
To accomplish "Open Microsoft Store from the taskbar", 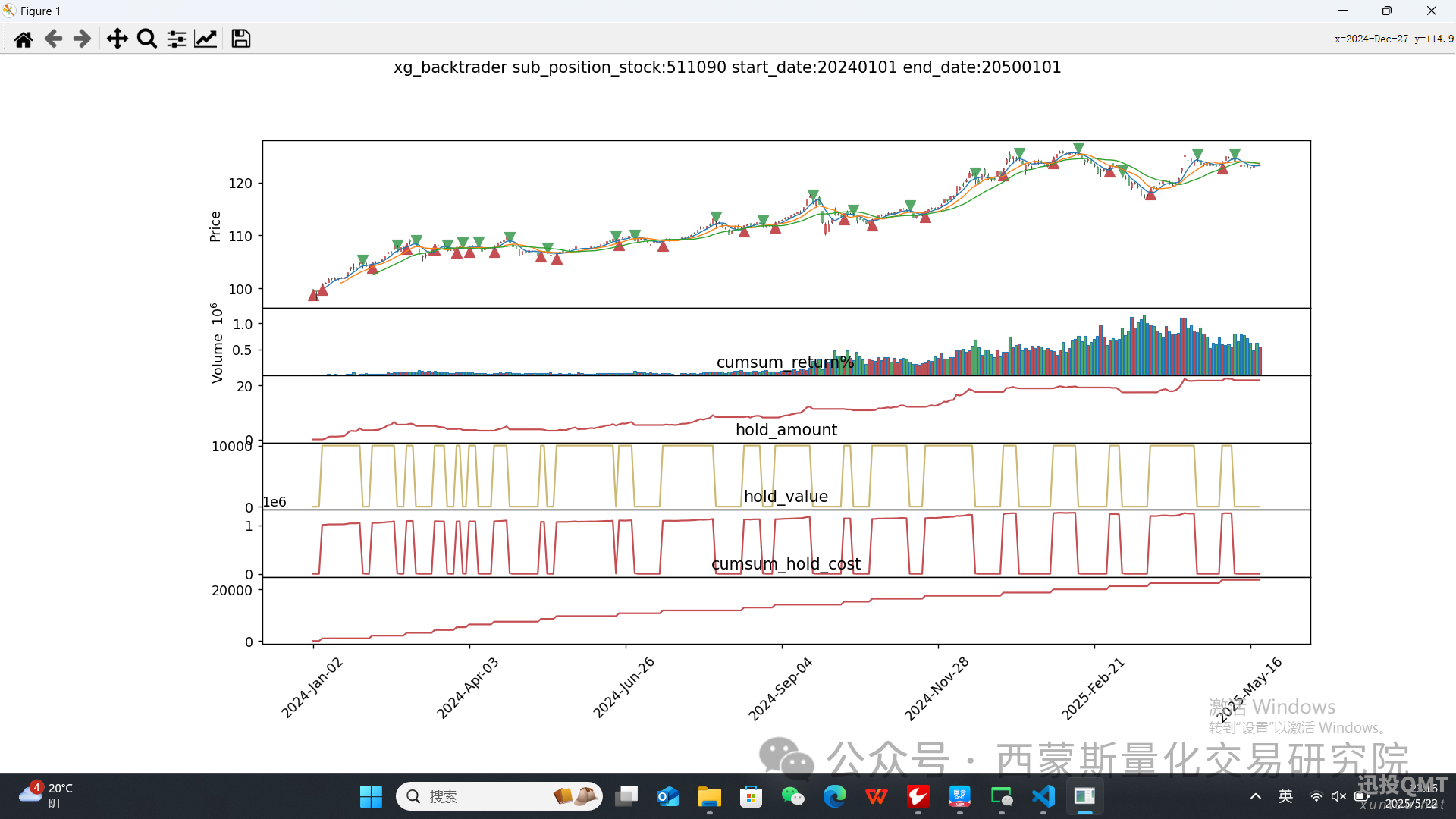I will (752, 796).
